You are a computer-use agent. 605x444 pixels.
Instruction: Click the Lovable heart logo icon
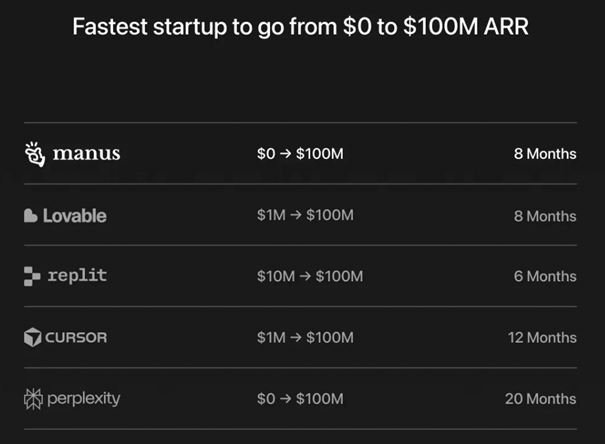pos(31,216)
